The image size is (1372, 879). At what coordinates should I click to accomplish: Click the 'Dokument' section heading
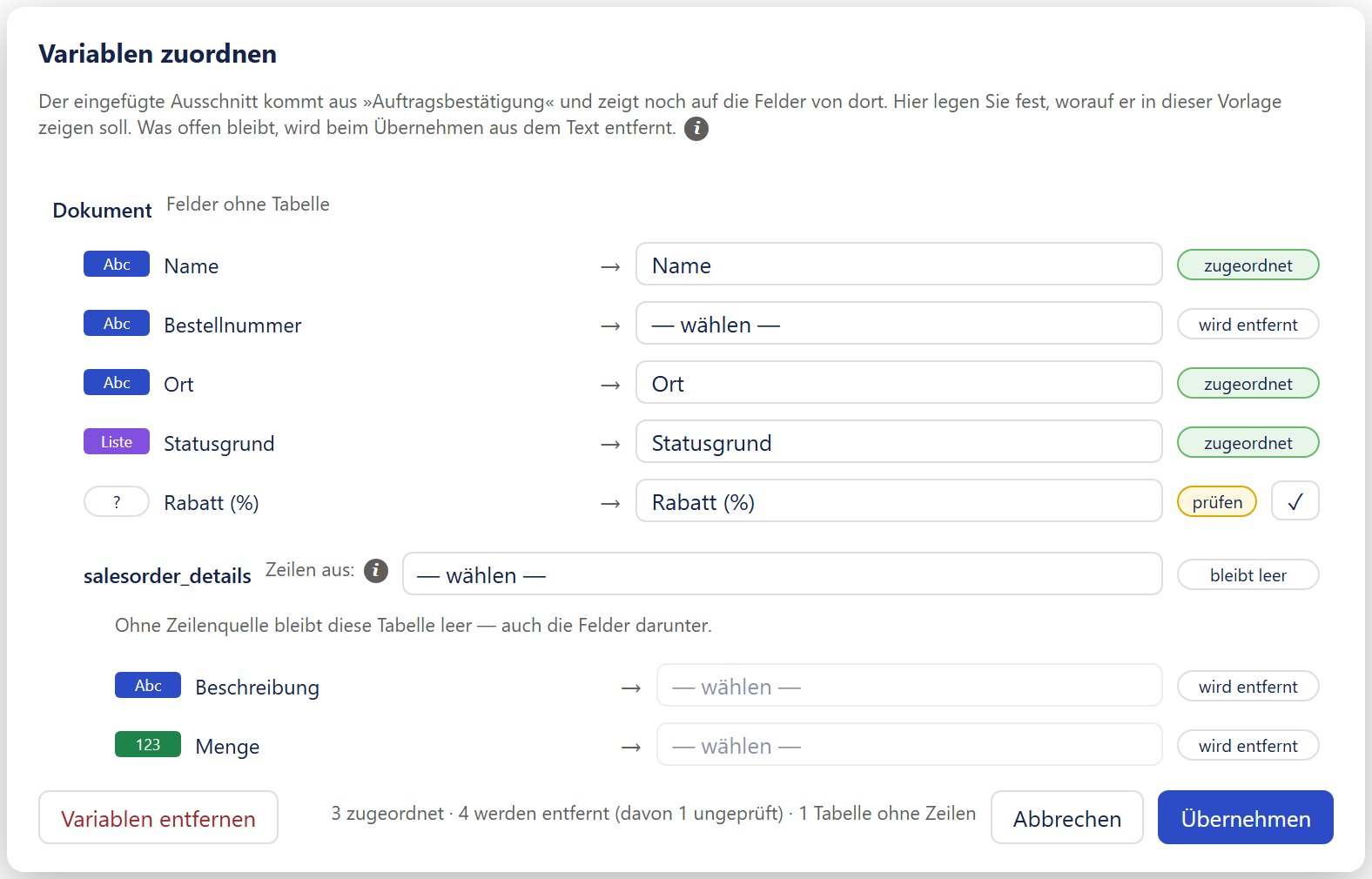coord(102,211)
